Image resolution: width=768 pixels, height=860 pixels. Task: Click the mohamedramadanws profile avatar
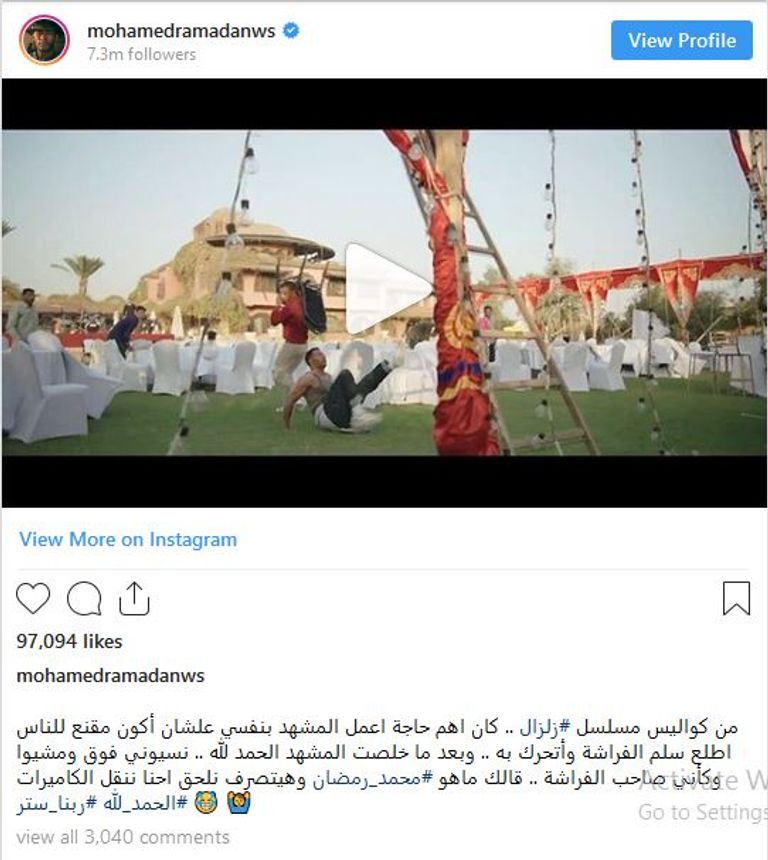[44, 40]
